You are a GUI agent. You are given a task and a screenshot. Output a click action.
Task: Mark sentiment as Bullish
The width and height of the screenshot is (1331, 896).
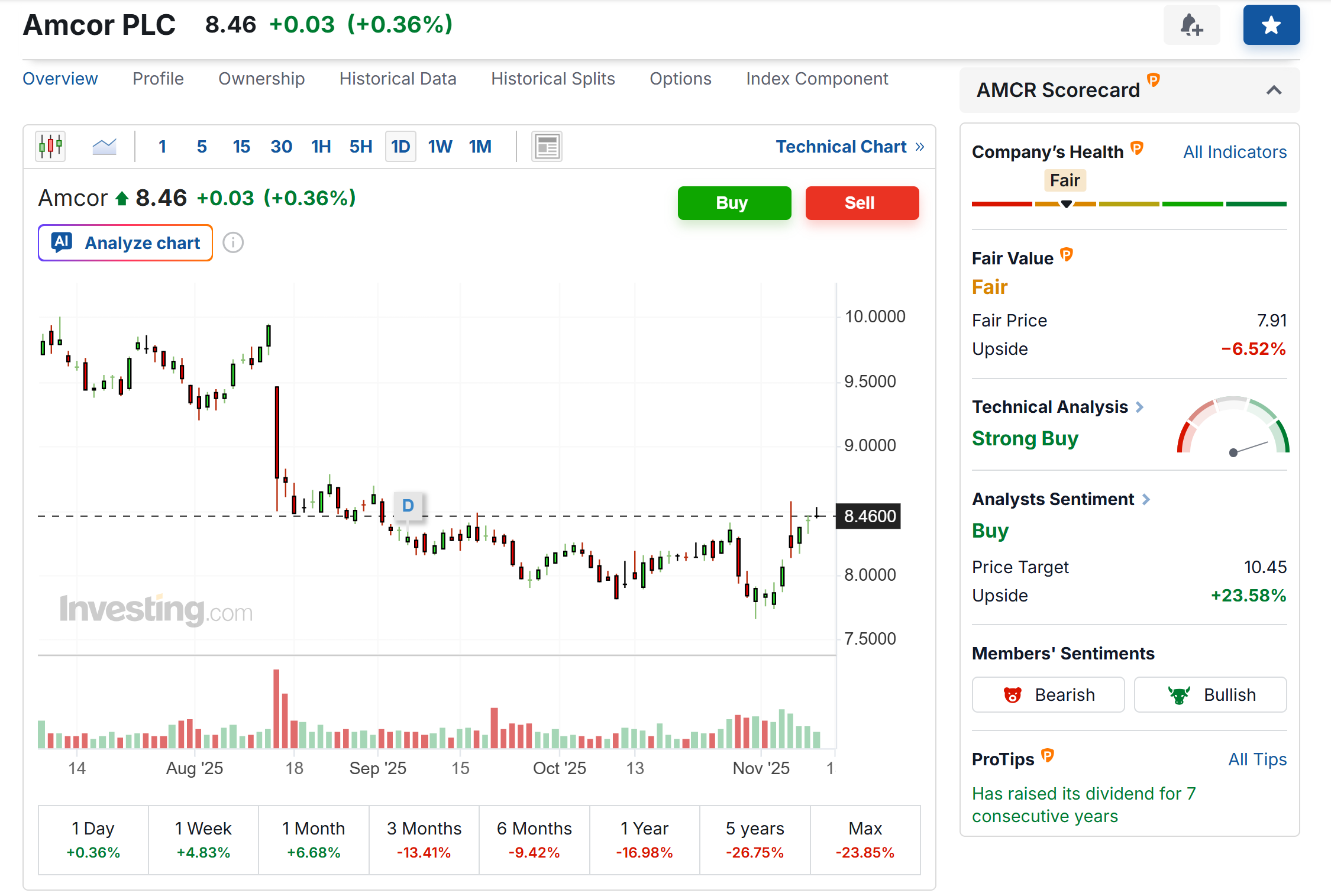coord(1210,694)
